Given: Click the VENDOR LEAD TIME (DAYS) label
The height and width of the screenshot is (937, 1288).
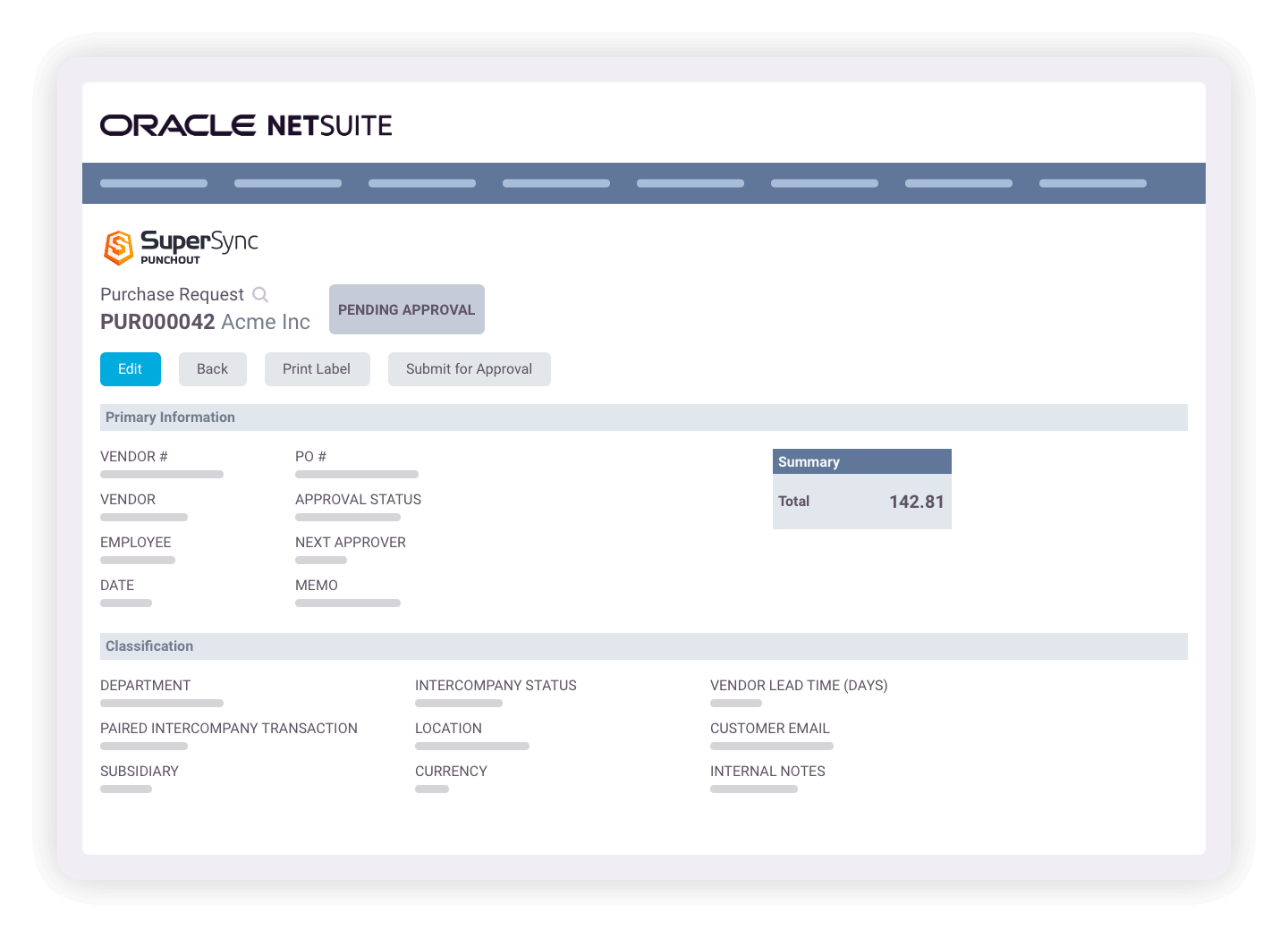Looking at the screenshot, I should pyautogui.click(x=800, y=686).
